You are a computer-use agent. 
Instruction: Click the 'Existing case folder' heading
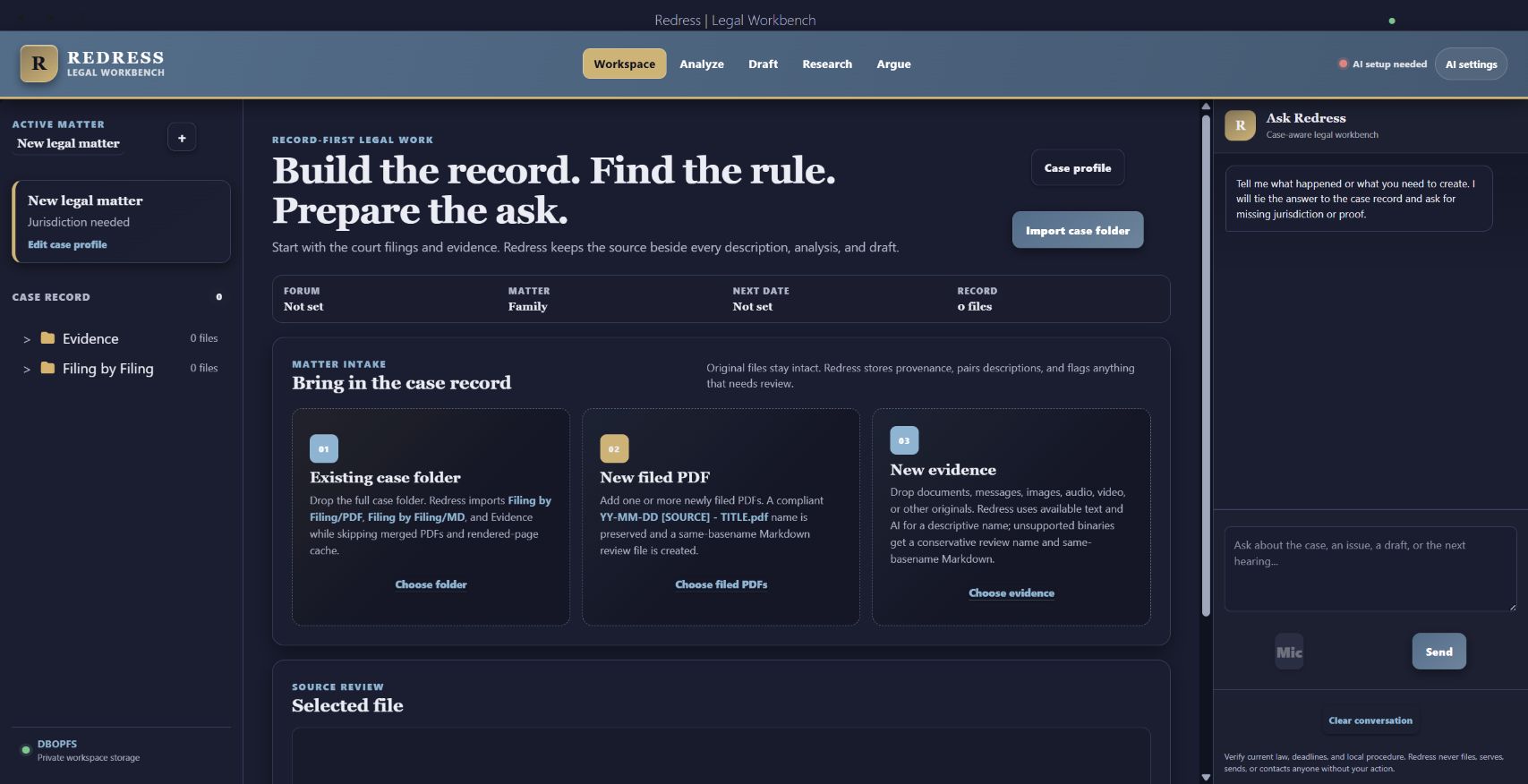[x=385, y=477]
